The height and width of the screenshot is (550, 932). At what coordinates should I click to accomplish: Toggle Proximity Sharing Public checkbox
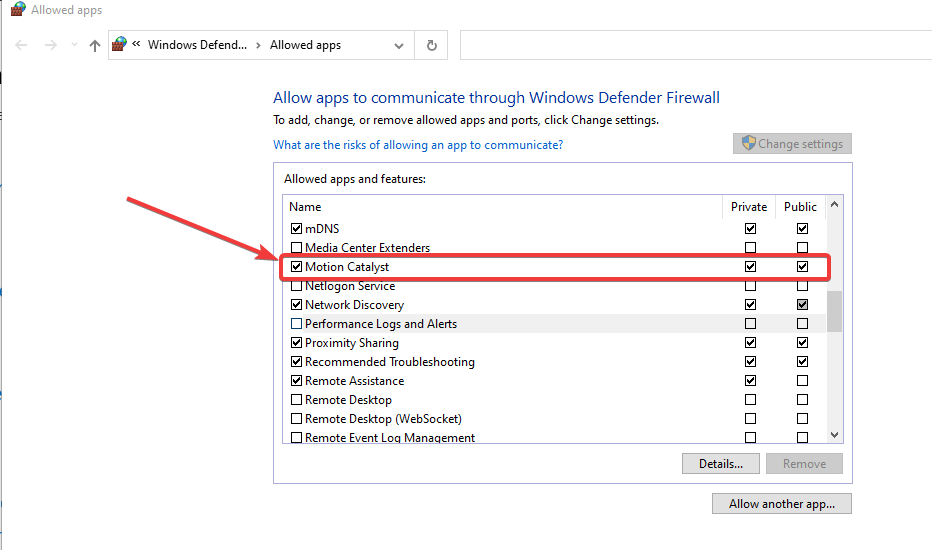click(x=802, y=342)
